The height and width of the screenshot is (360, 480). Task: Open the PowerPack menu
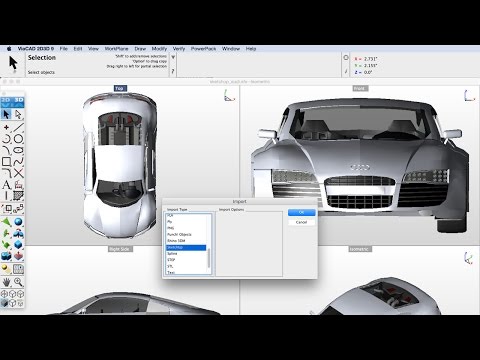click(x=203, y=49)
